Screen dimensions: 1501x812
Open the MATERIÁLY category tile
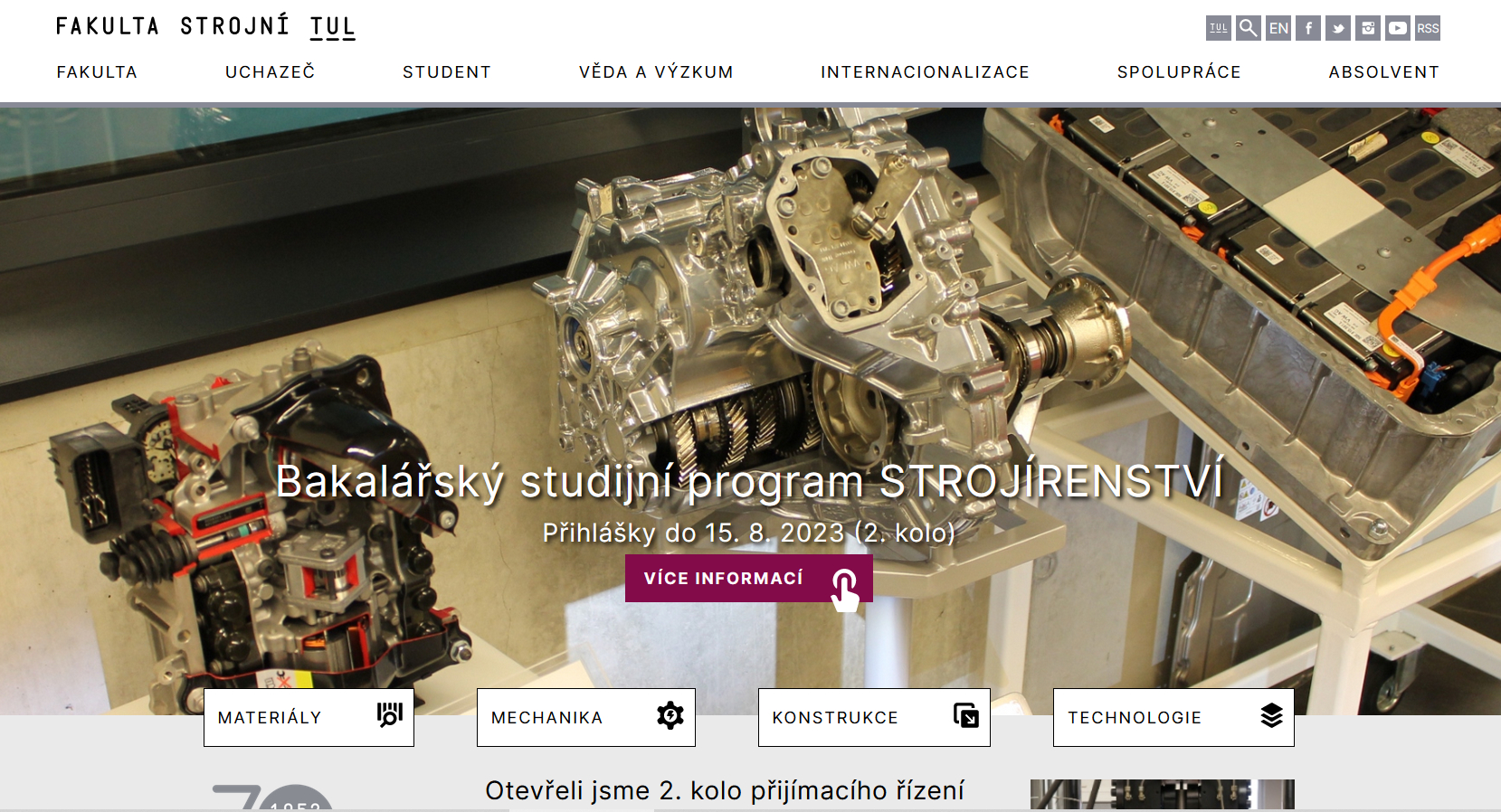(x=309, y=717)
